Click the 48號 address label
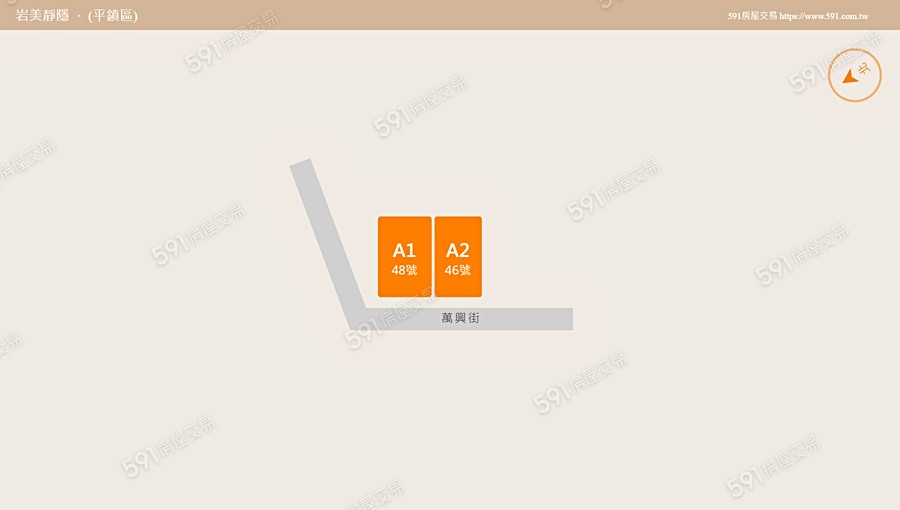 [404, 270]
